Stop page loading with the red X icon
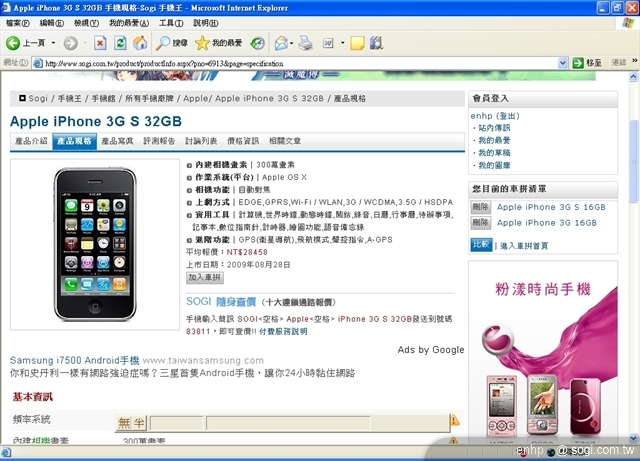Viewport: 640px width, 461px height. [100, 43]
